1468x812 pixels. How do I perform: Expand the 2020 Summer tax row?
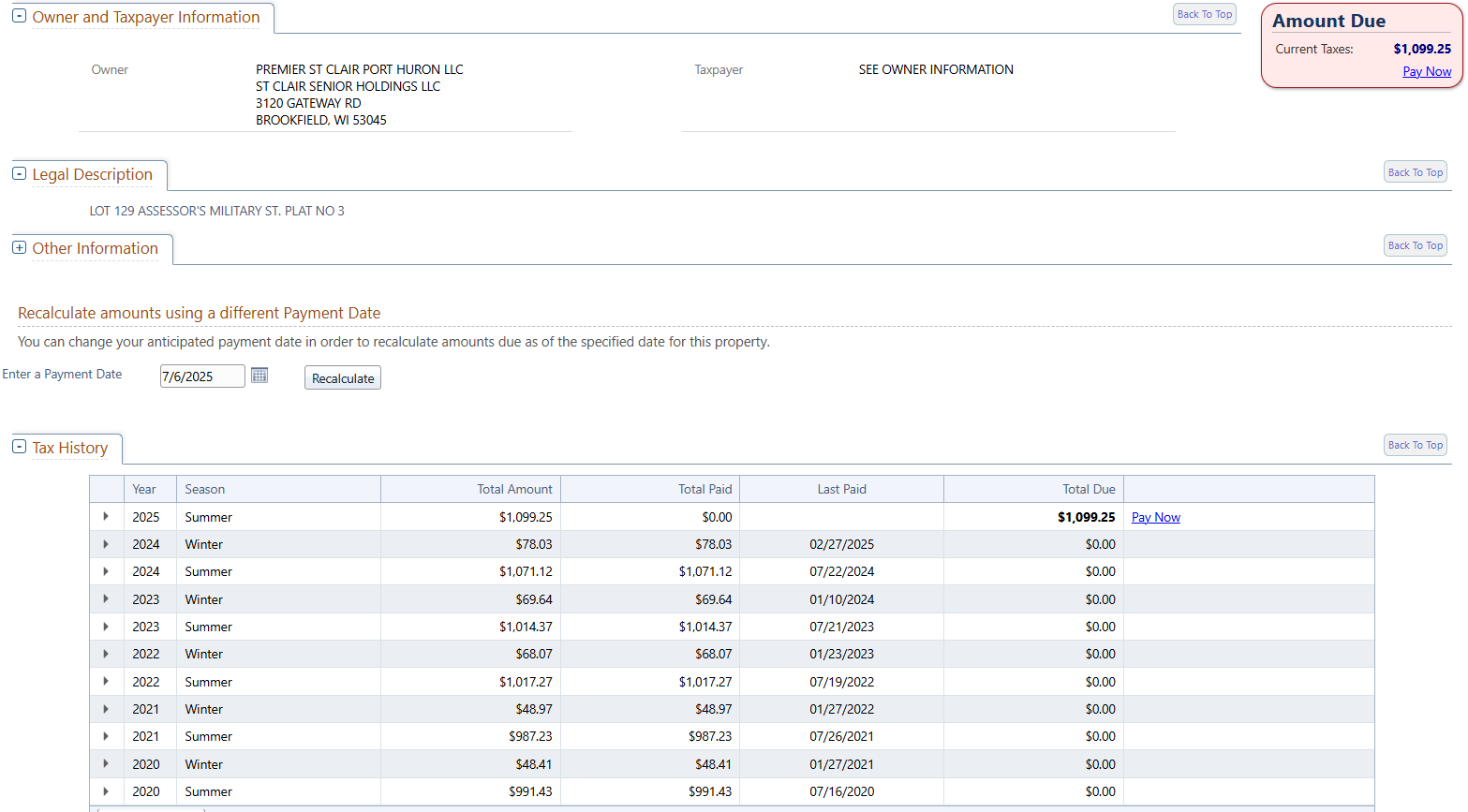tap(106, 791)
